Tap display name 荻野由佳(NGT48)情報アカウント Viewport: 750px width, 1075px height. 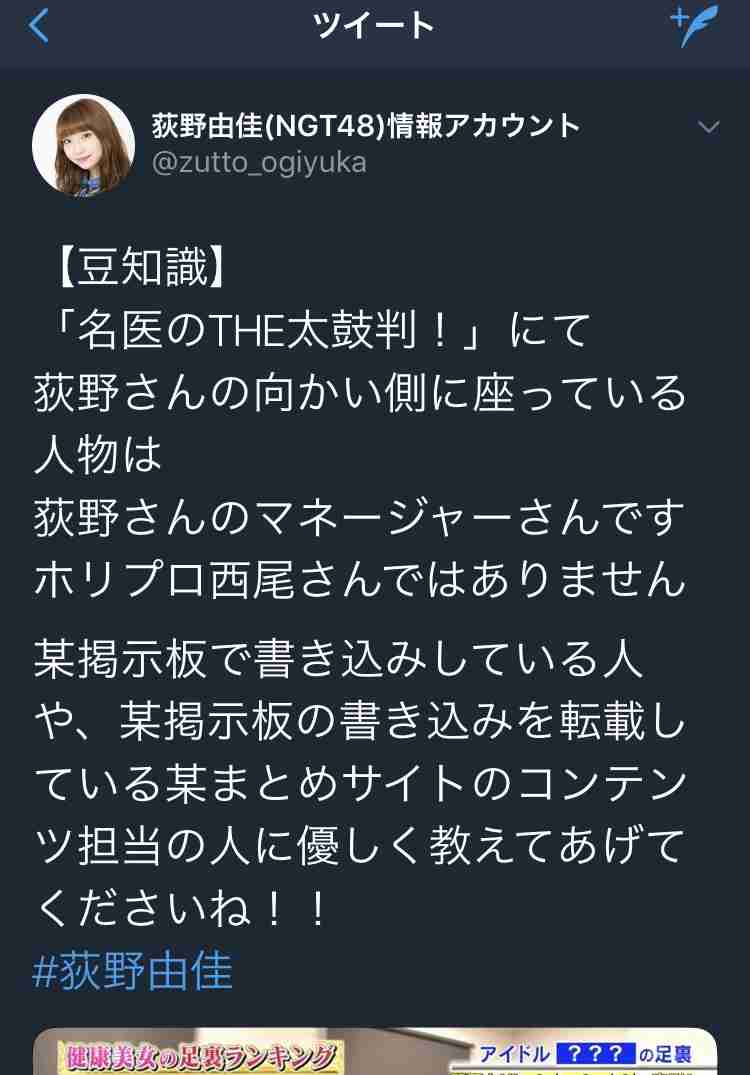(366, 125)
